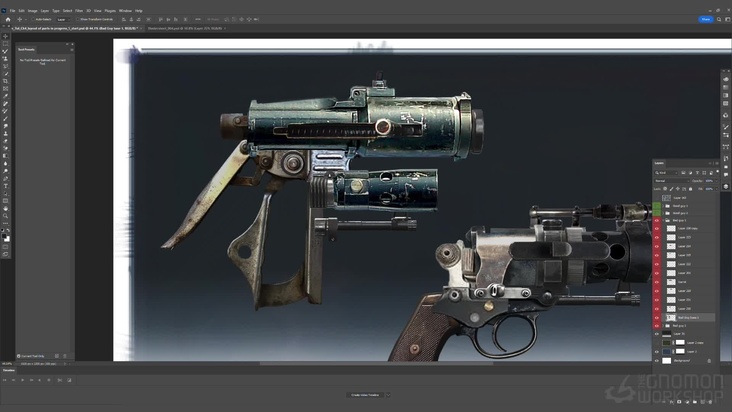Filter layers by pixel layer icon
The width and height of the screenshot is (732, 412).
[x=683, y=173]
